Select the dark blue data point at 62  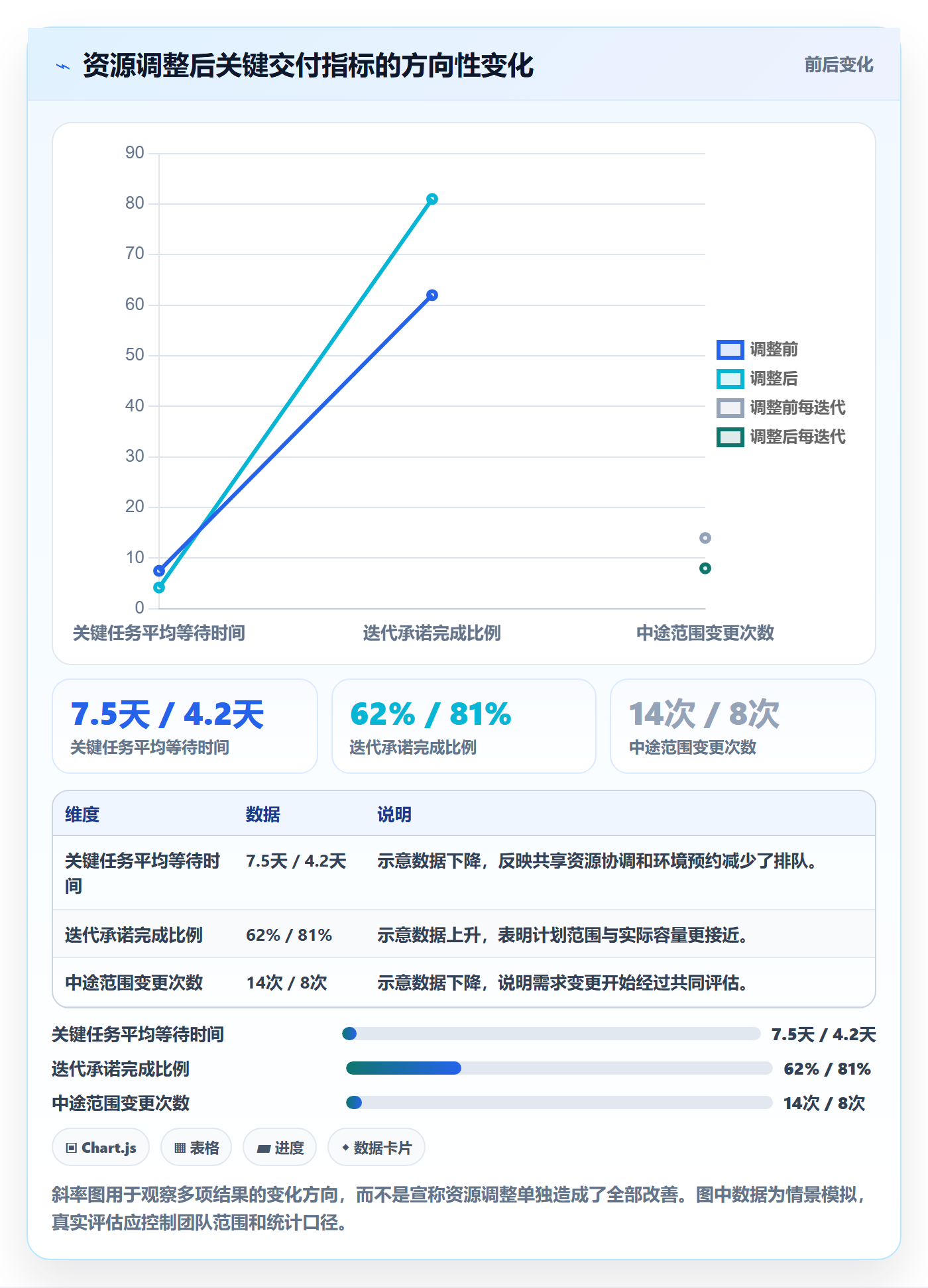tap(432, 295)
